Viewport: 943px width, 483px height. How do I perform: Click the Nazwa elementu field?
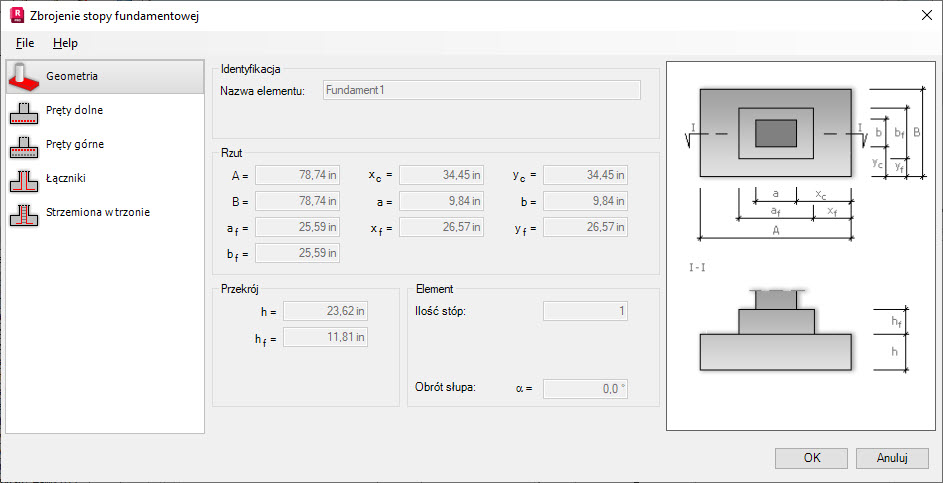pos(481,90)
